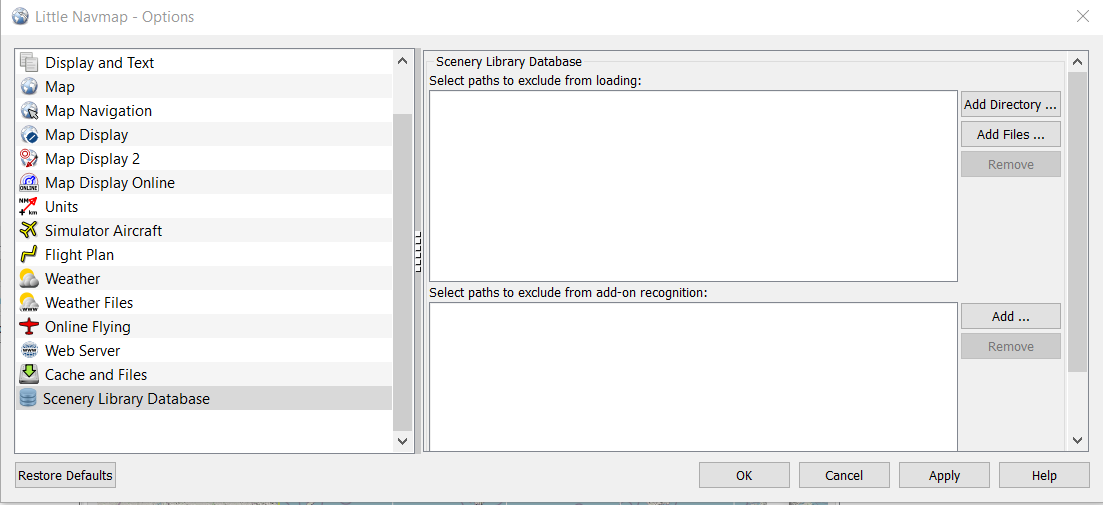The width and height of the screenshot is (1103, 505).
Task: Click the Map Display icon
Action: (x=29, y=134)
